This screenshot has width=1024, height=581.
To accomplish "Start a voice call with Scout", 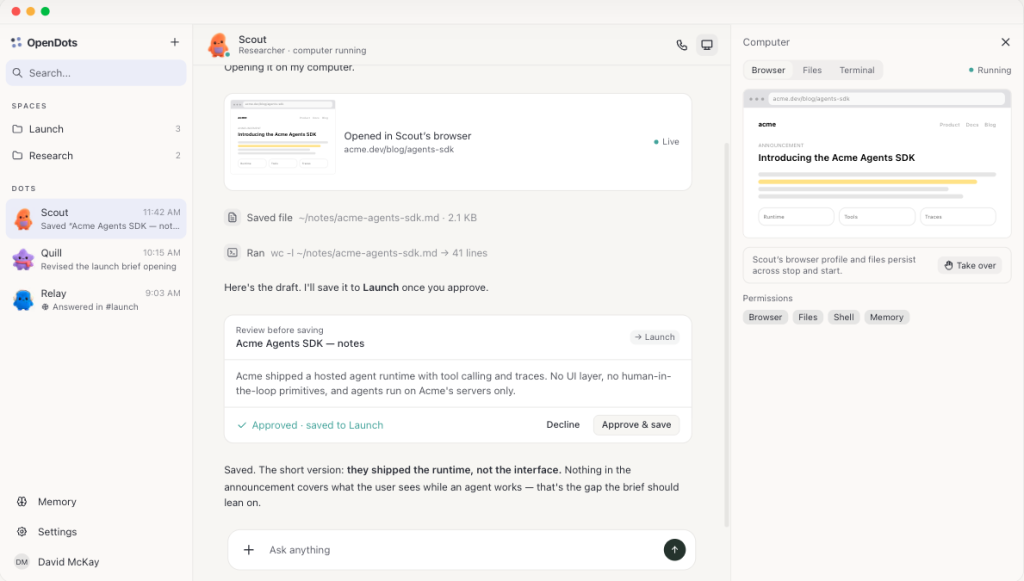I will tap(682, 45).
